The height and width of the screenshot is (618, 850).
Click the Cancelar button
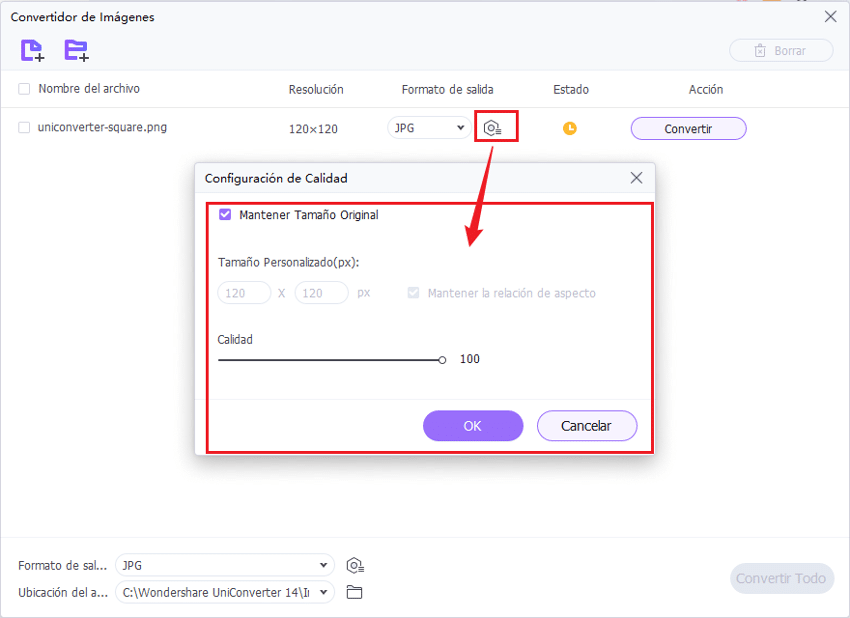click(586, 426)
